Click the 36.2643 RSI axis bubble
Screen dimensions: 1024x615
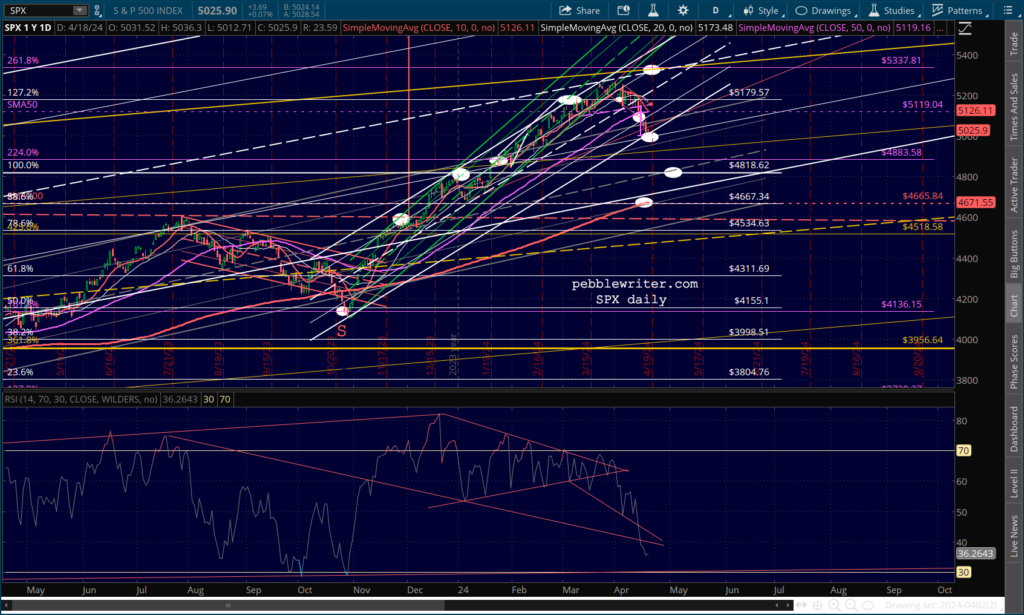click(976, 553)
